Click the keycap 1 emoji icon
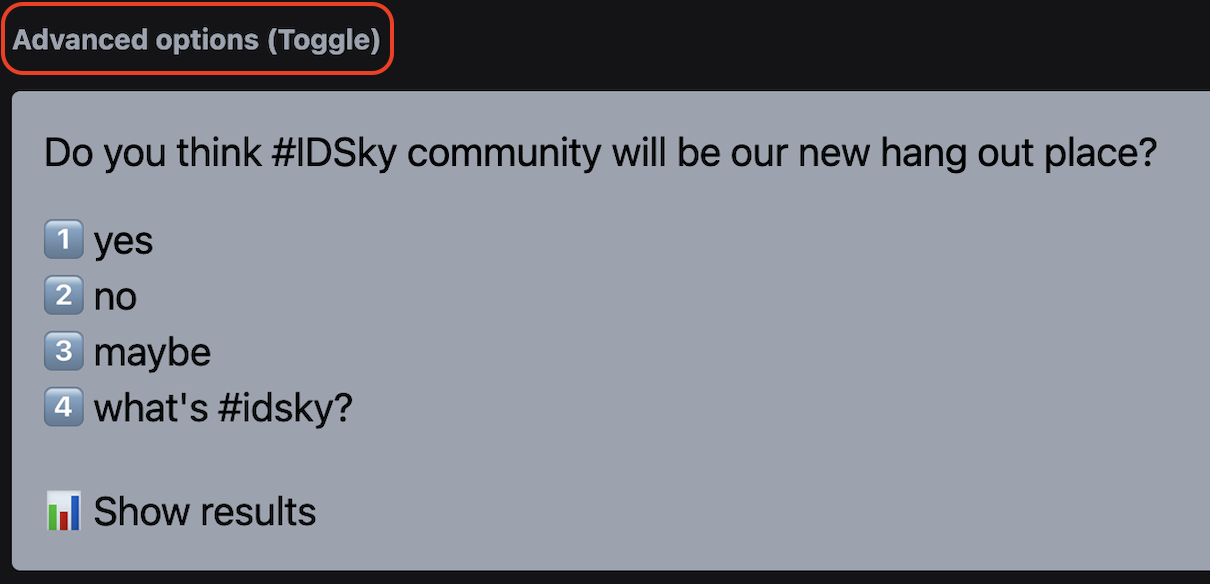This screenshot has width=1210, height=584. (64, 241)
